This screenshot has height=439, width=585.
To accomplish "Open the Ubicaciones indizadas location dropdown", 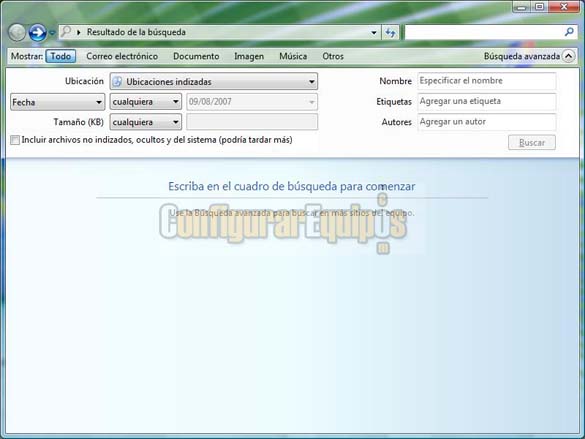I will pyautogui.click(x=214, y=81).
